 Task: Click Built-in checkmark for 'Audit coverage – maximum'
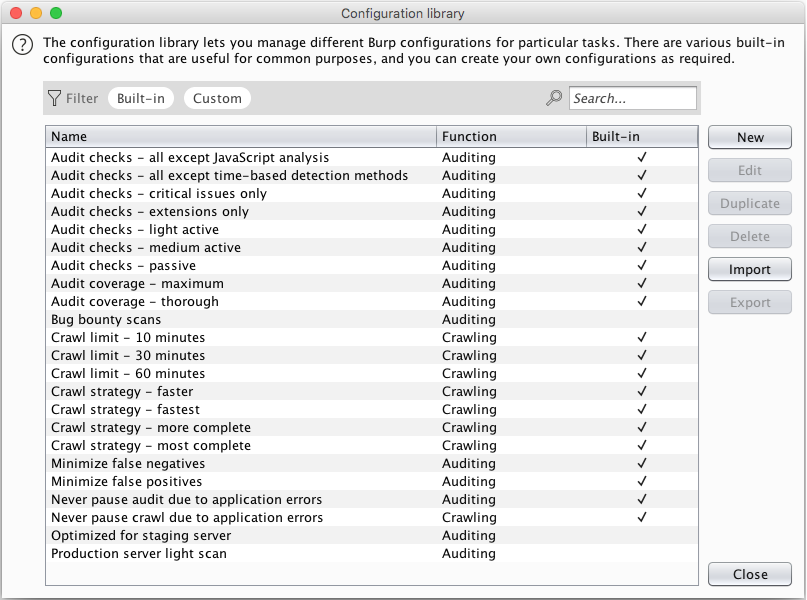point(642,283)
